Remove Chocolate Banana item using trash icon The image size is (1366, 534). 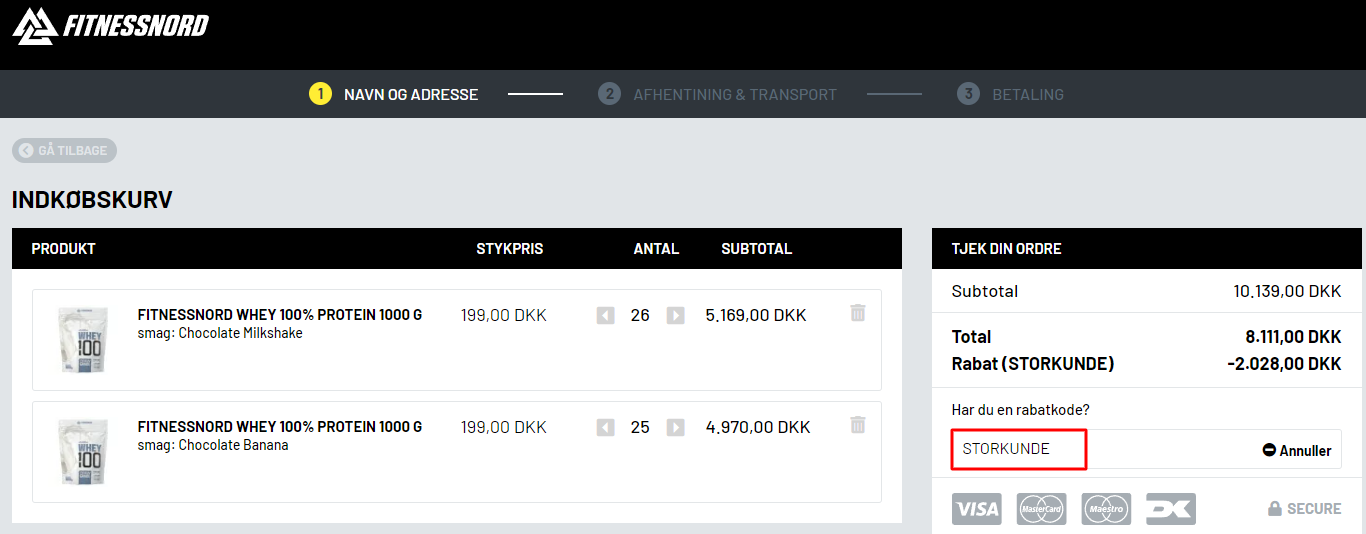[x=857, y=425]
